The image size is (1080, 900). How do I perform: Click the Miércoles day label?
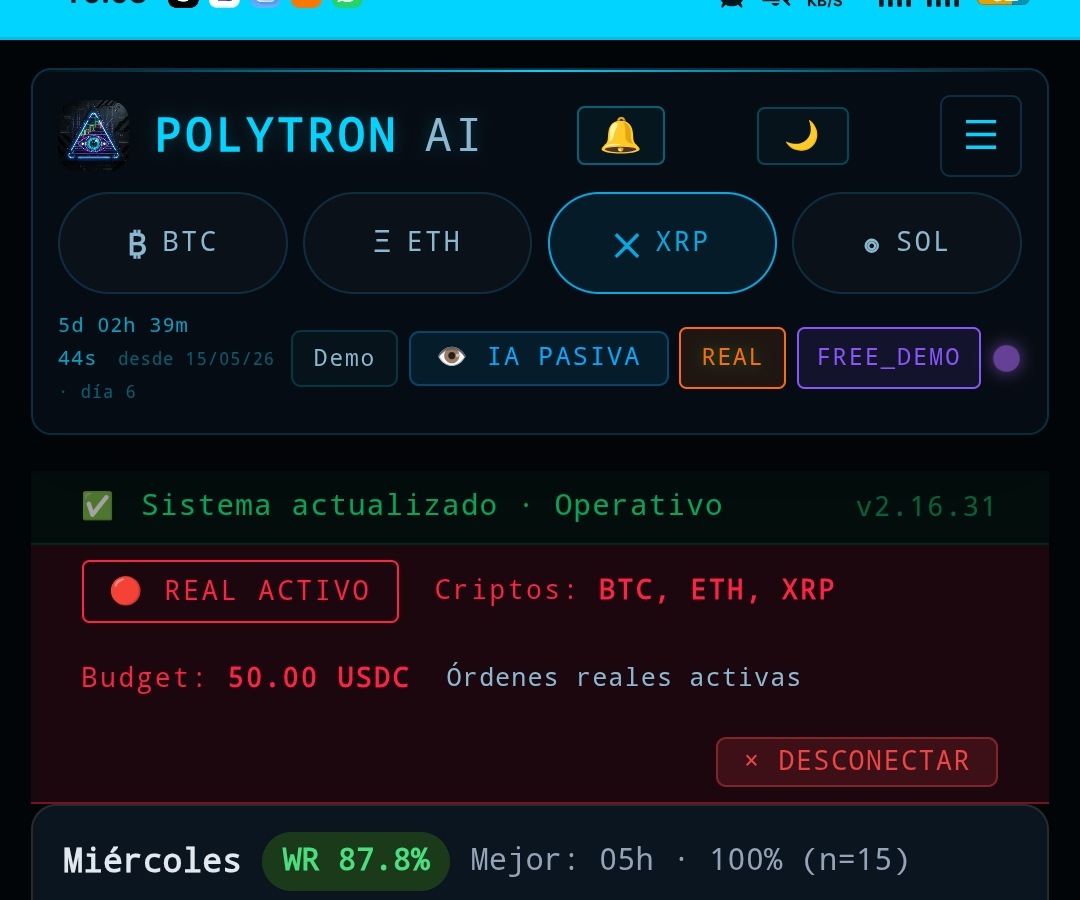pos(152,861)
